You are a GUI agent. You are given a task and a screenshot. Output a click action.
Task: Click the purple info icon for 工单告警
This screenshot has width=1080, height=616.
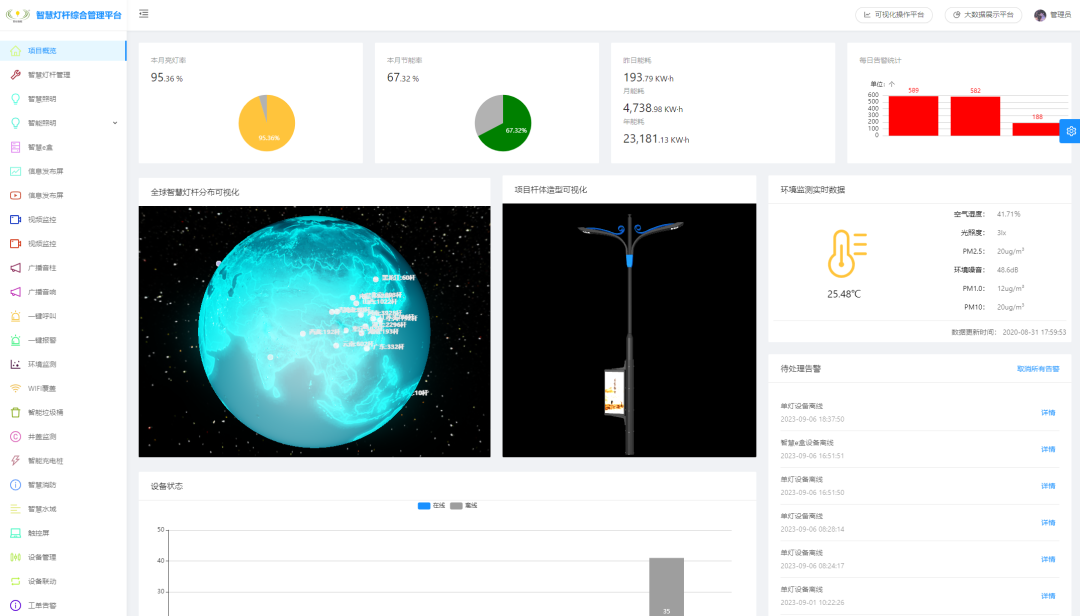pos(15,605)
